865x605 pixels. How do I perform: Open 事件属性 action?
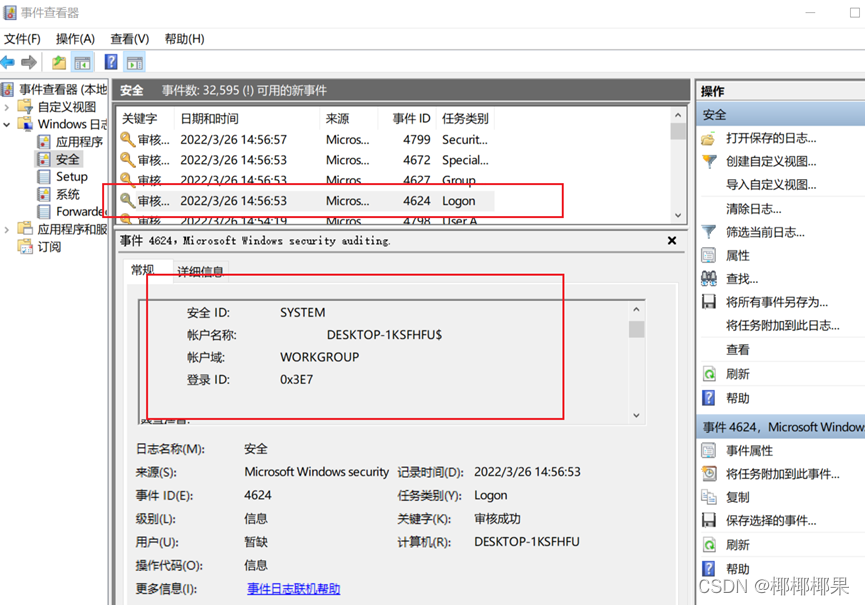(x=749, y=451)
